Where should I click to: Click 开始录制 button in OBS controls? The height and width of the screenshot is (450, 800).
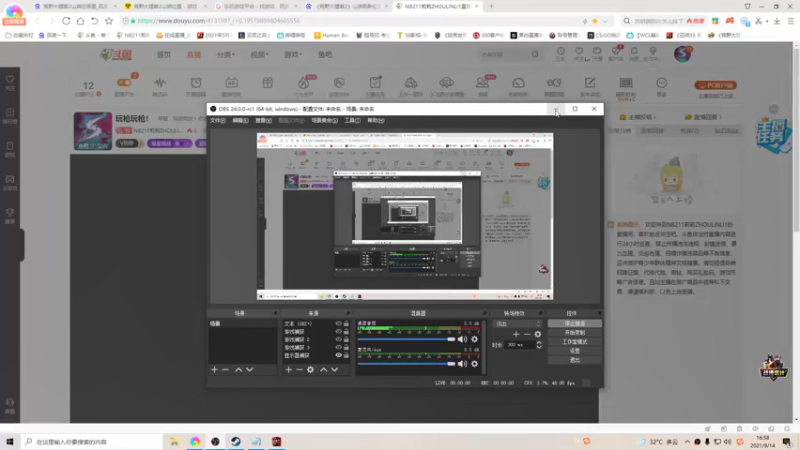(574, 333)
